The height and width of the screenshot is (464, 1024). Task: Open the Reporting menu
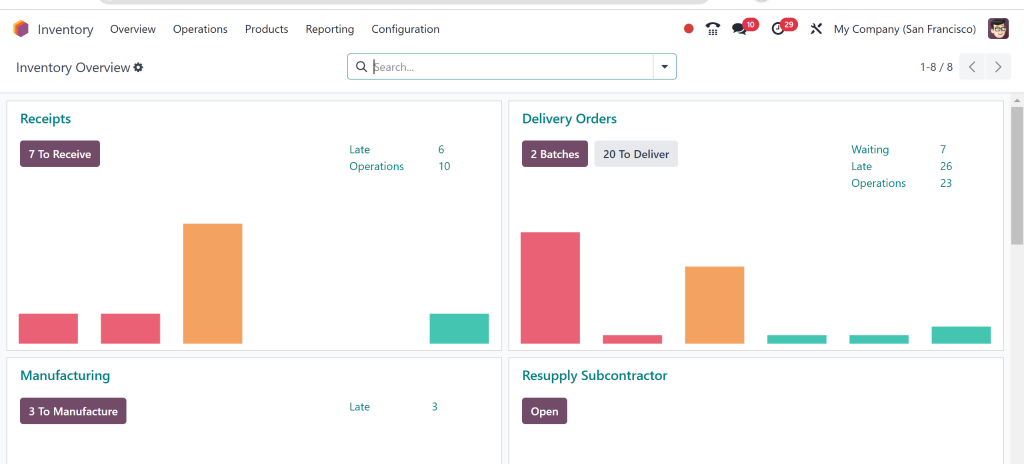[330, 29]
